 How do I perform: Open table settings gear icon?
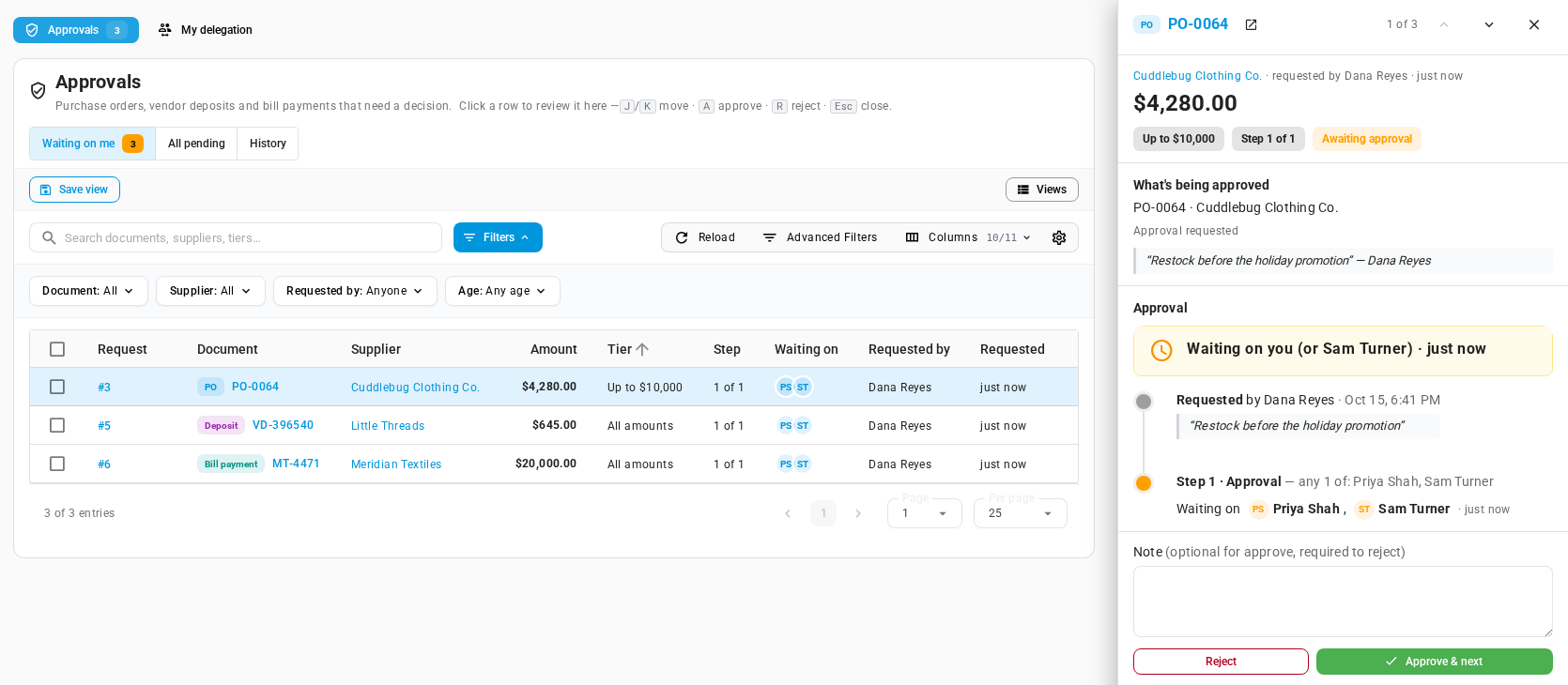click(1059, 237)
